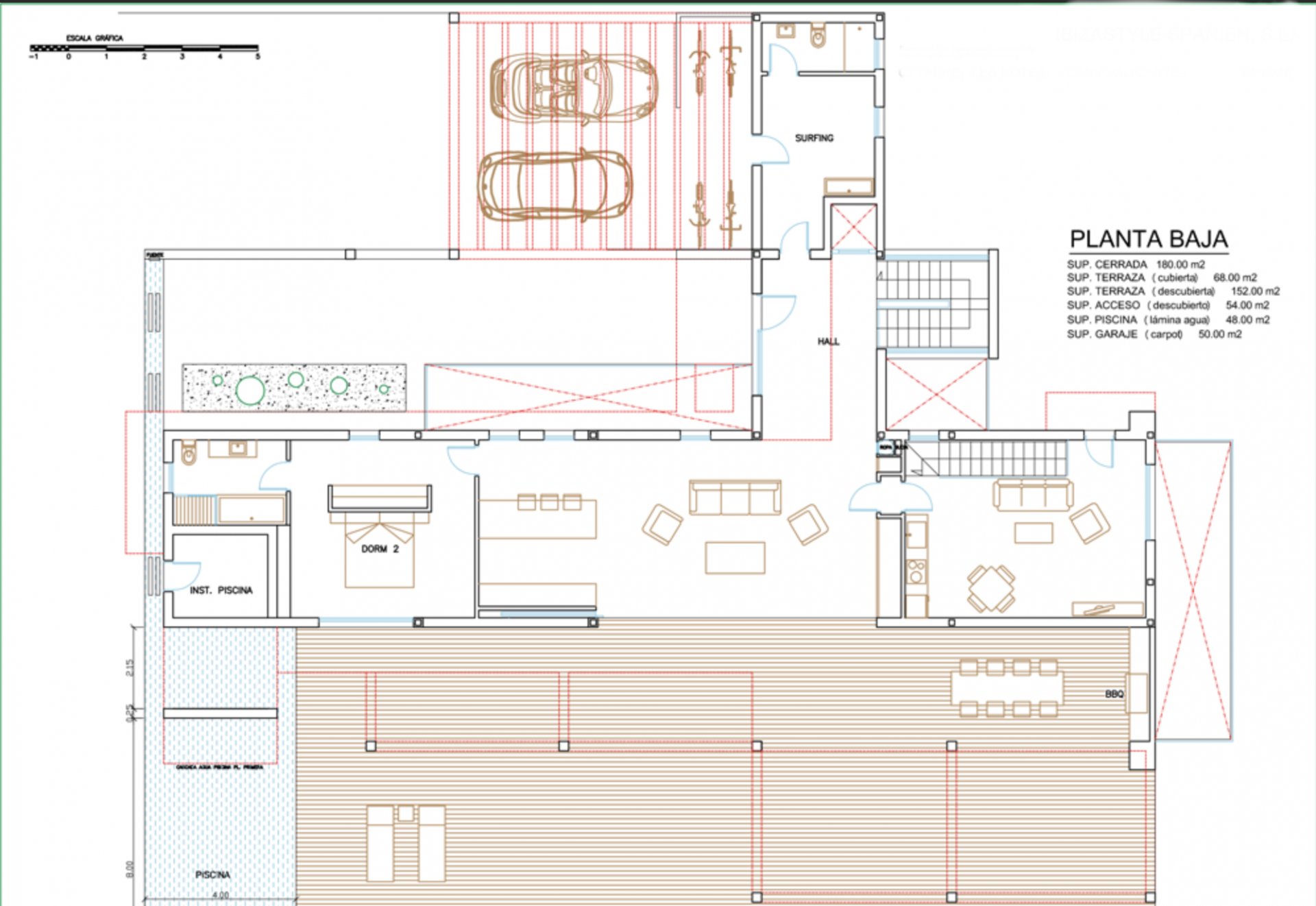Image resolution: width=1316 pixels, height=906 pixels.
Task: Click the HALL room label
Action: [x=828, y=341]
